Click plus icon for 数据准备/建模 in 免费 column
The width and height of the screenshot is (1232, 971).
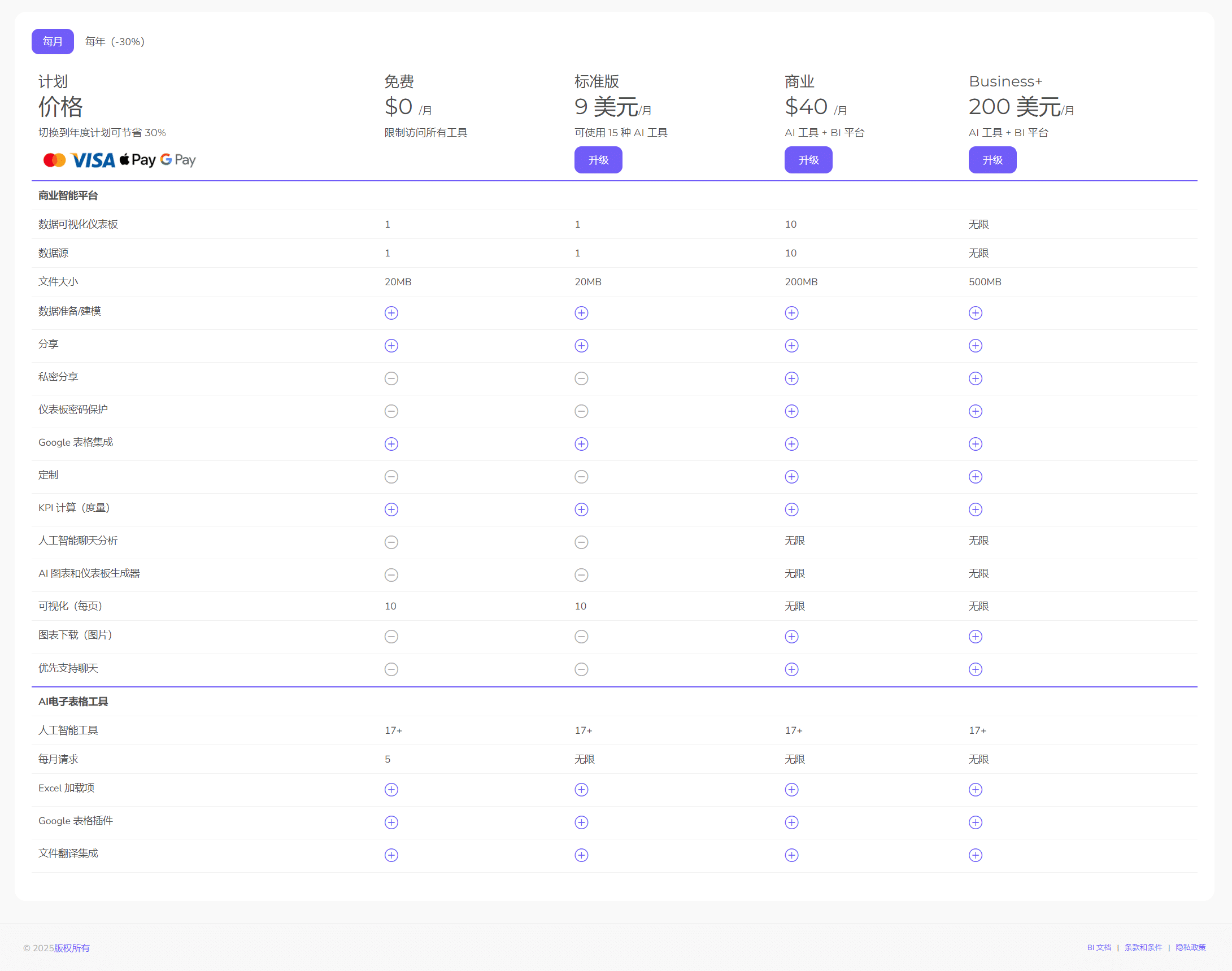(391, 313)
